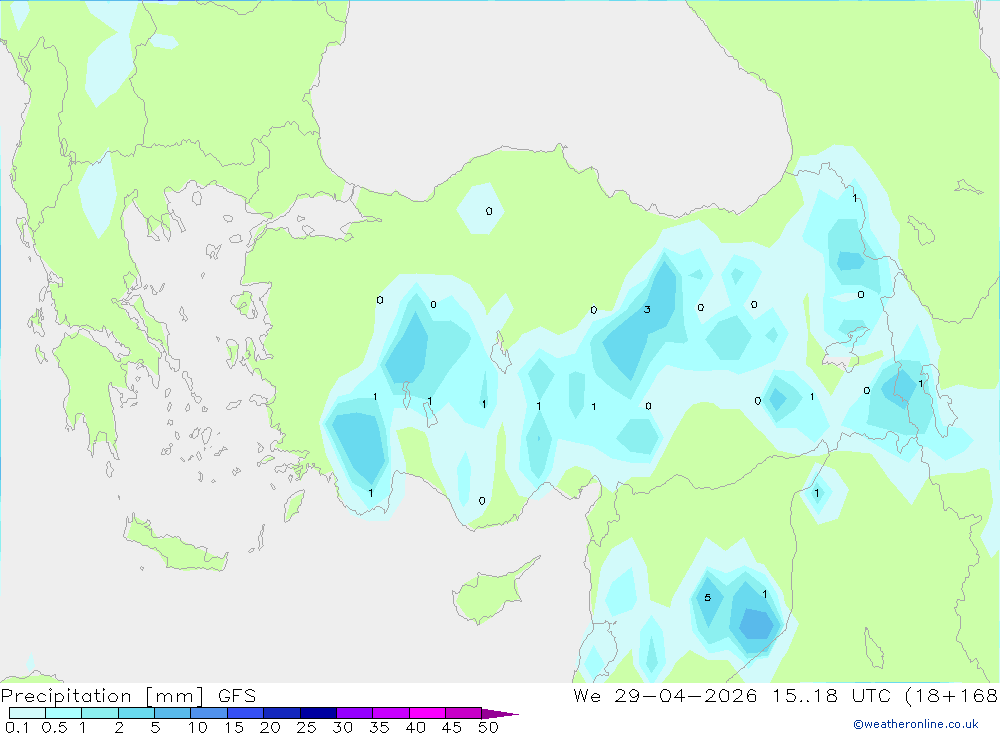Image resolution: width=1000 pixels, height=733 pixels.
Task: Click the 25–30 mm dark navy legend swatch
Action: click(318, 713)
